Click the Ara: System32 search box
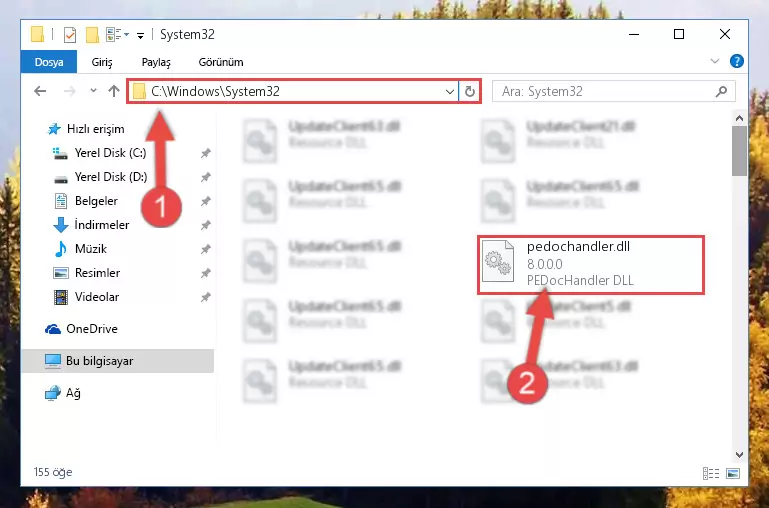 (x=613, y=91)
